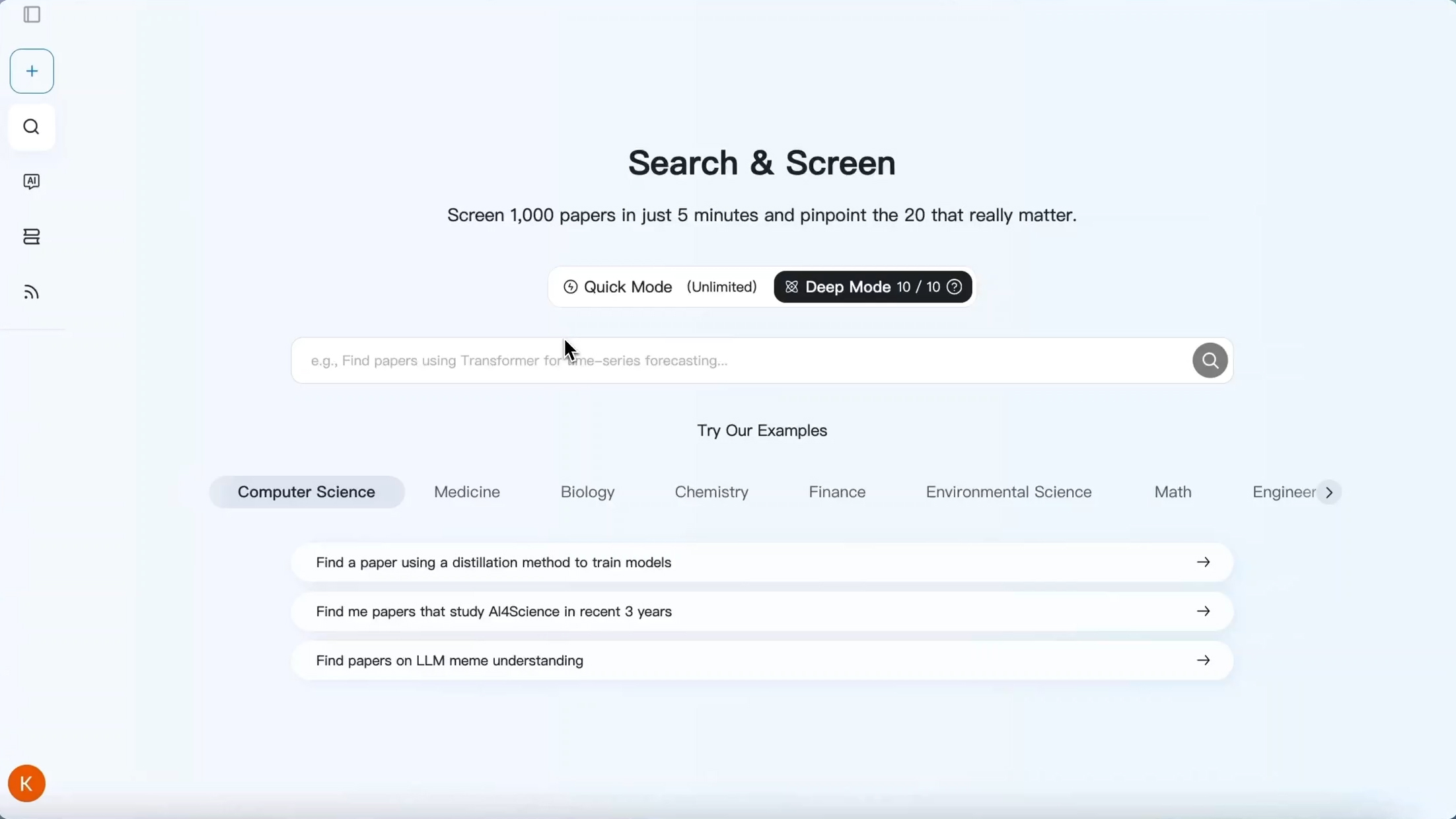This screenshot has height=819, width=1456.
Task: Select the Environmental Science tab
Action: coord(1008,492)
